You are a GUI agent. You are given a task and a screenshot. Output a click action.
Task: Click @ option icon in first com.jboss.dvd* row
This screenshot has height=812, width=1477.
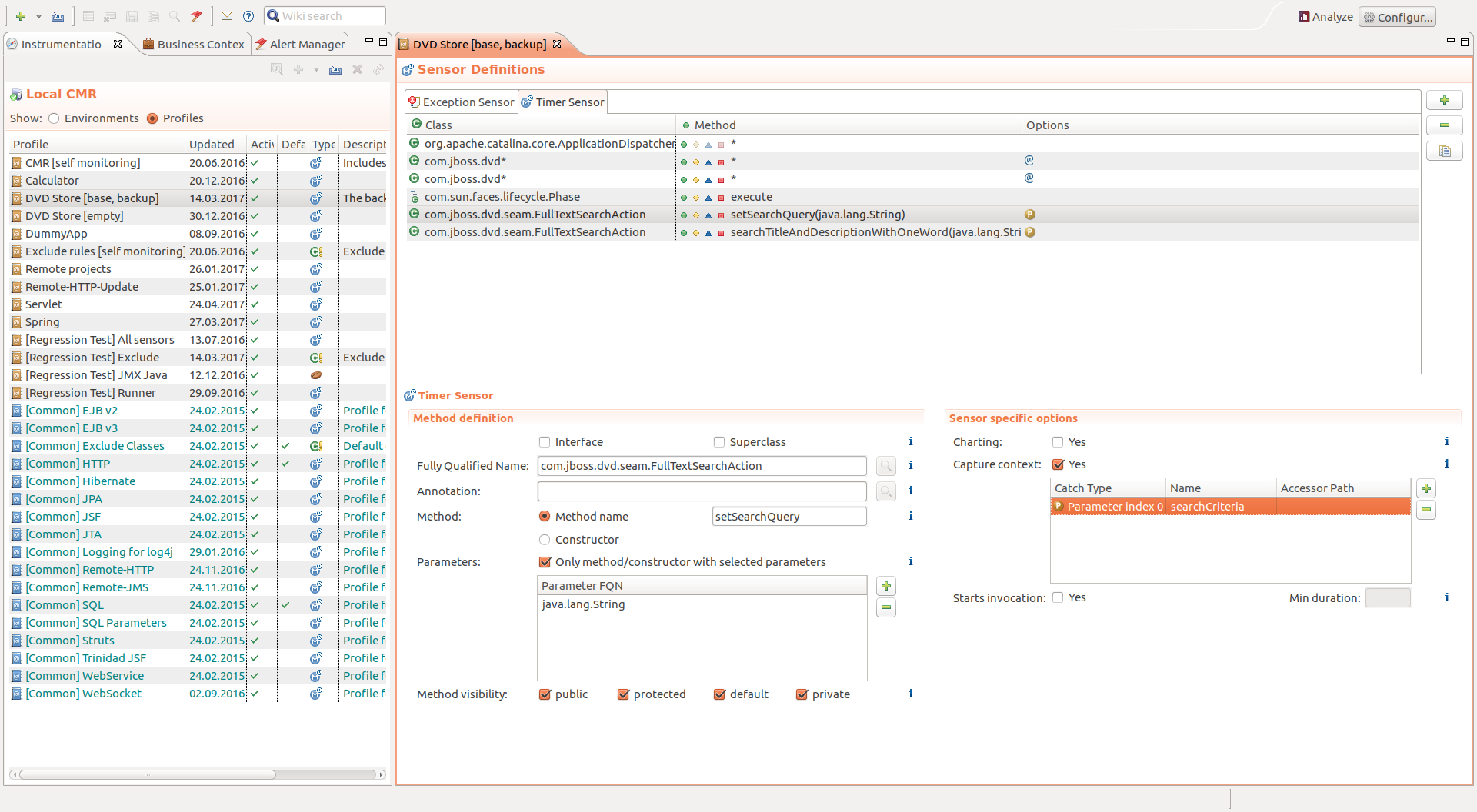click(1029, 161)
